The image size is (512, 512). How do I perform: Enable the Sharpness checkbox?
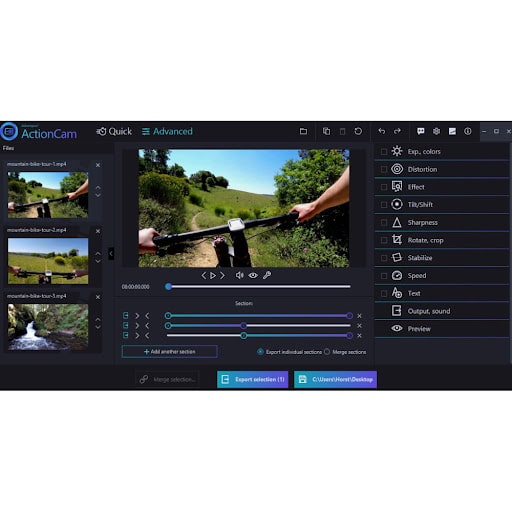(x=384, y=223)
